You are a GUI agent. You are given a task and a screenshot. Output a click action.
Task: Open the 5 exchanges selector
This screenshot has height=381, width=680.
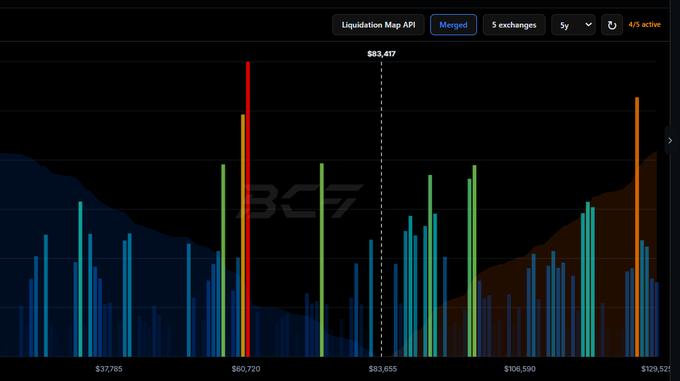click(514, 25)
